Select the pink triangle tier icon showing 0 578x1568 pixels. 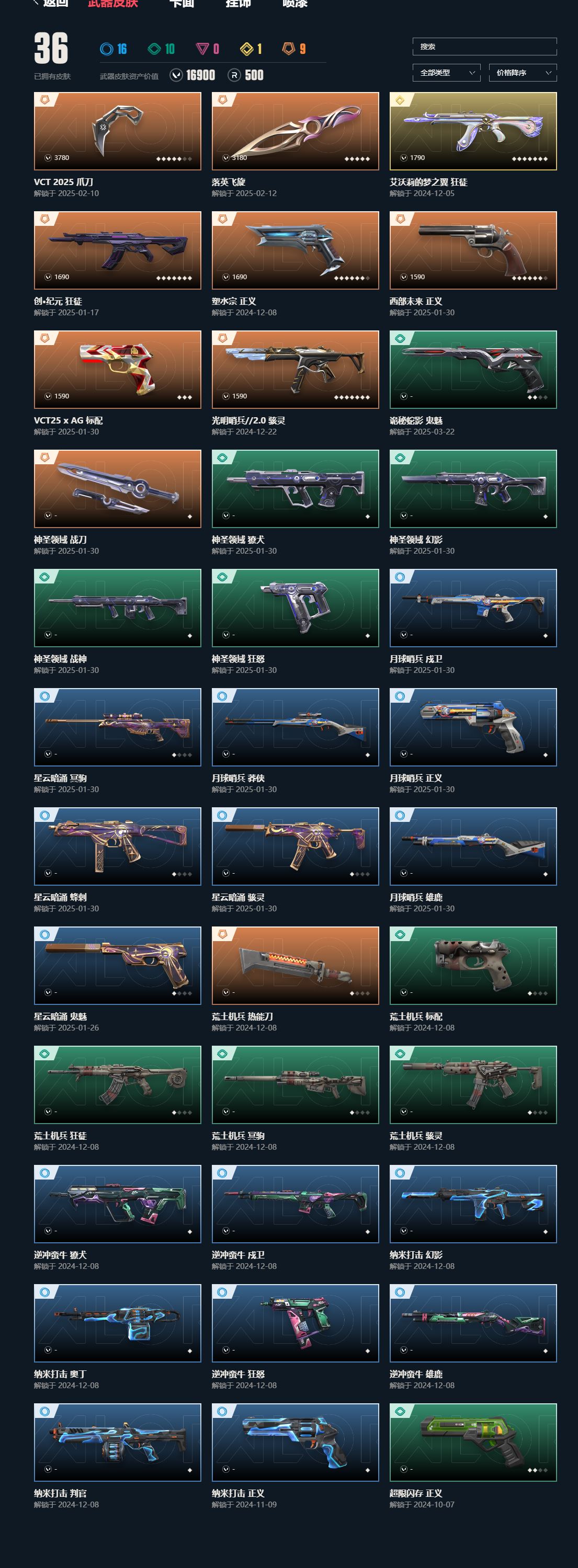tap(202, 49)
